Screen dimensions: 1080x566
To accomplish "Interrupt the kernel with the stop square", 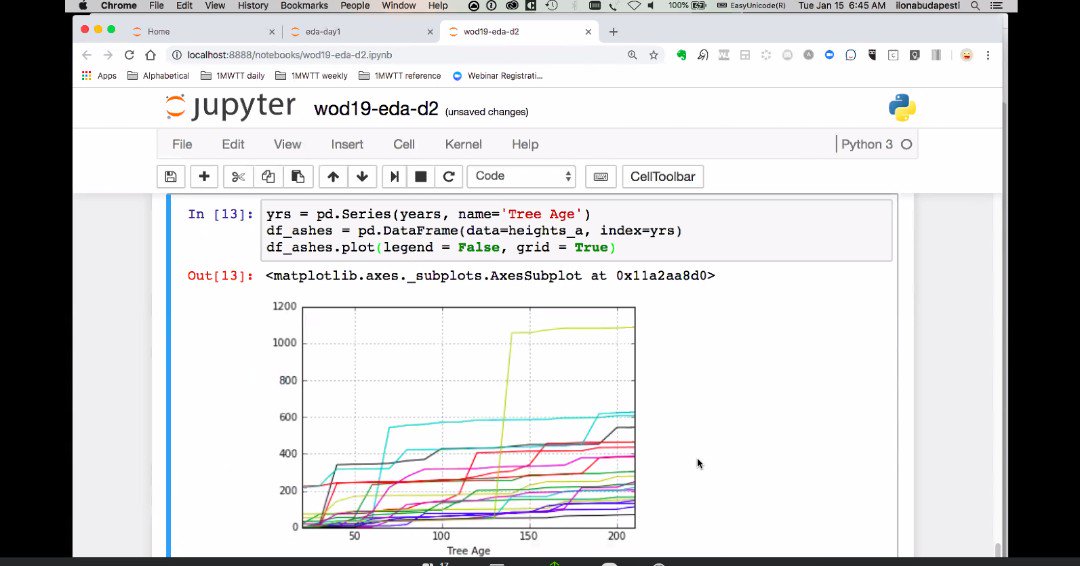I will coord(421,176).
